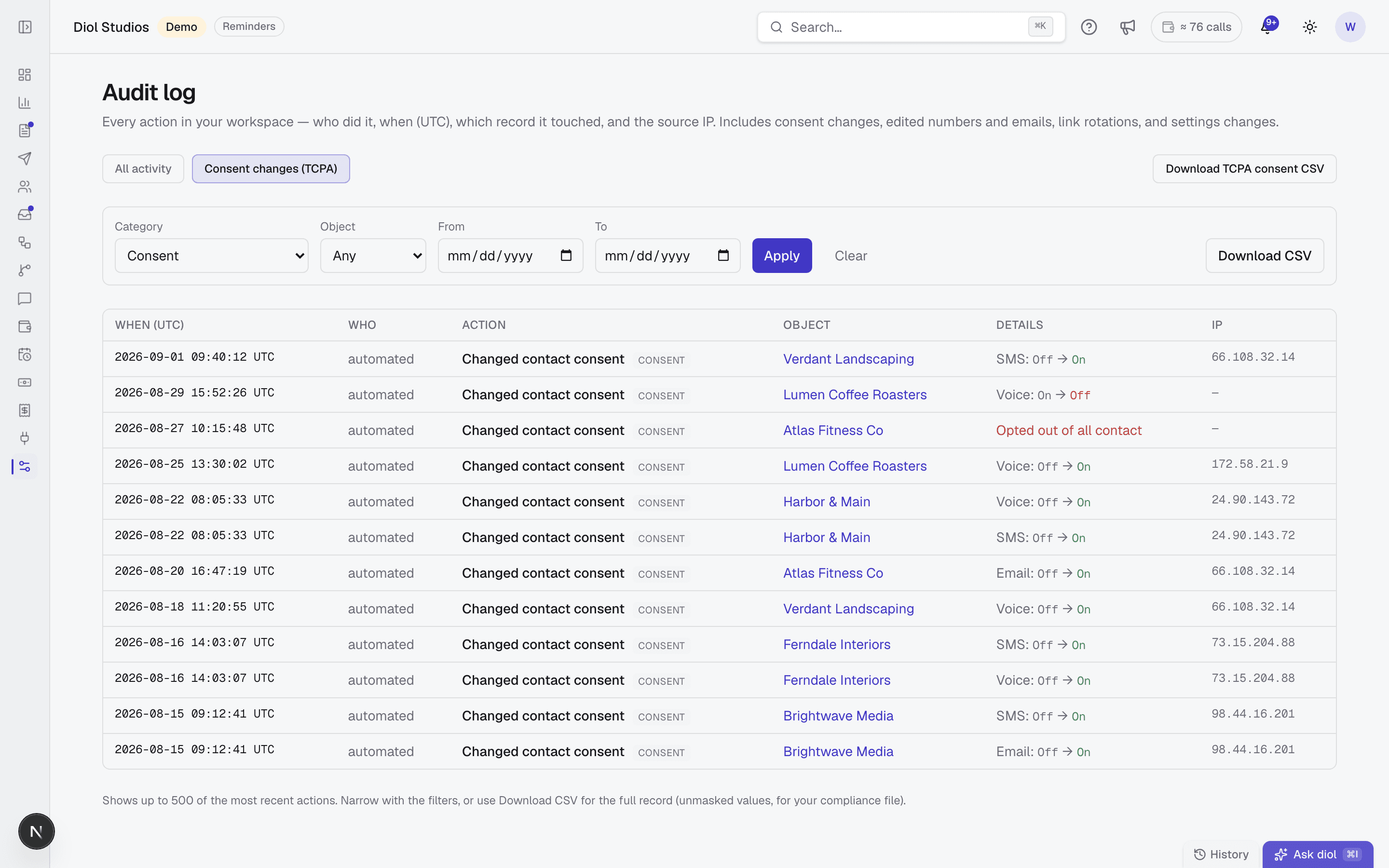The width and height of the screenshot is (1389, 868).
Task: Open the wallet icon in sidebar
Action: pos(25,326)
